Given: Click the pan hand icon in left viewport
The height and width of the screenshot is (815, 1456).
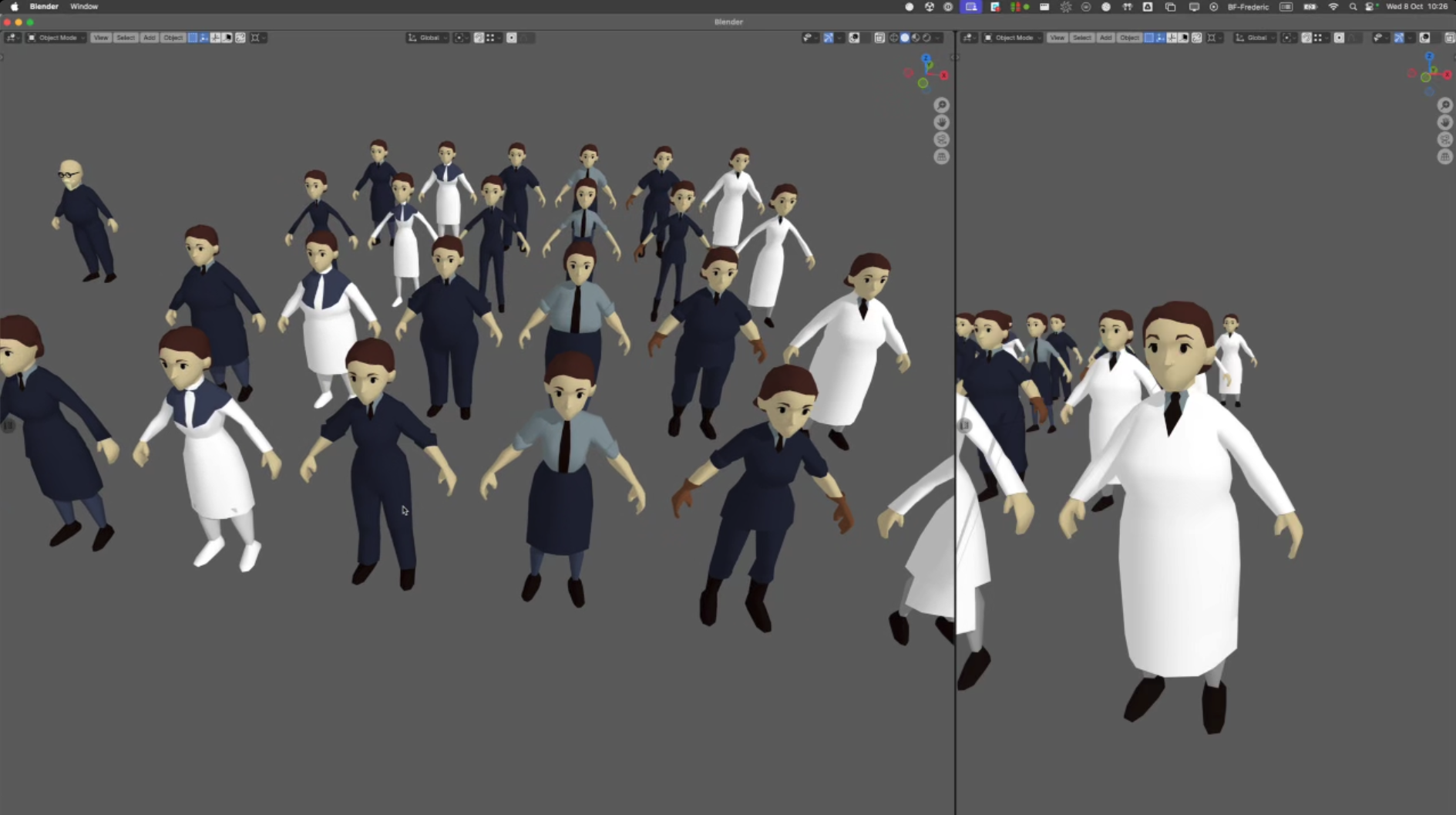Looking at the screenshot, I should tap(941, 123).
